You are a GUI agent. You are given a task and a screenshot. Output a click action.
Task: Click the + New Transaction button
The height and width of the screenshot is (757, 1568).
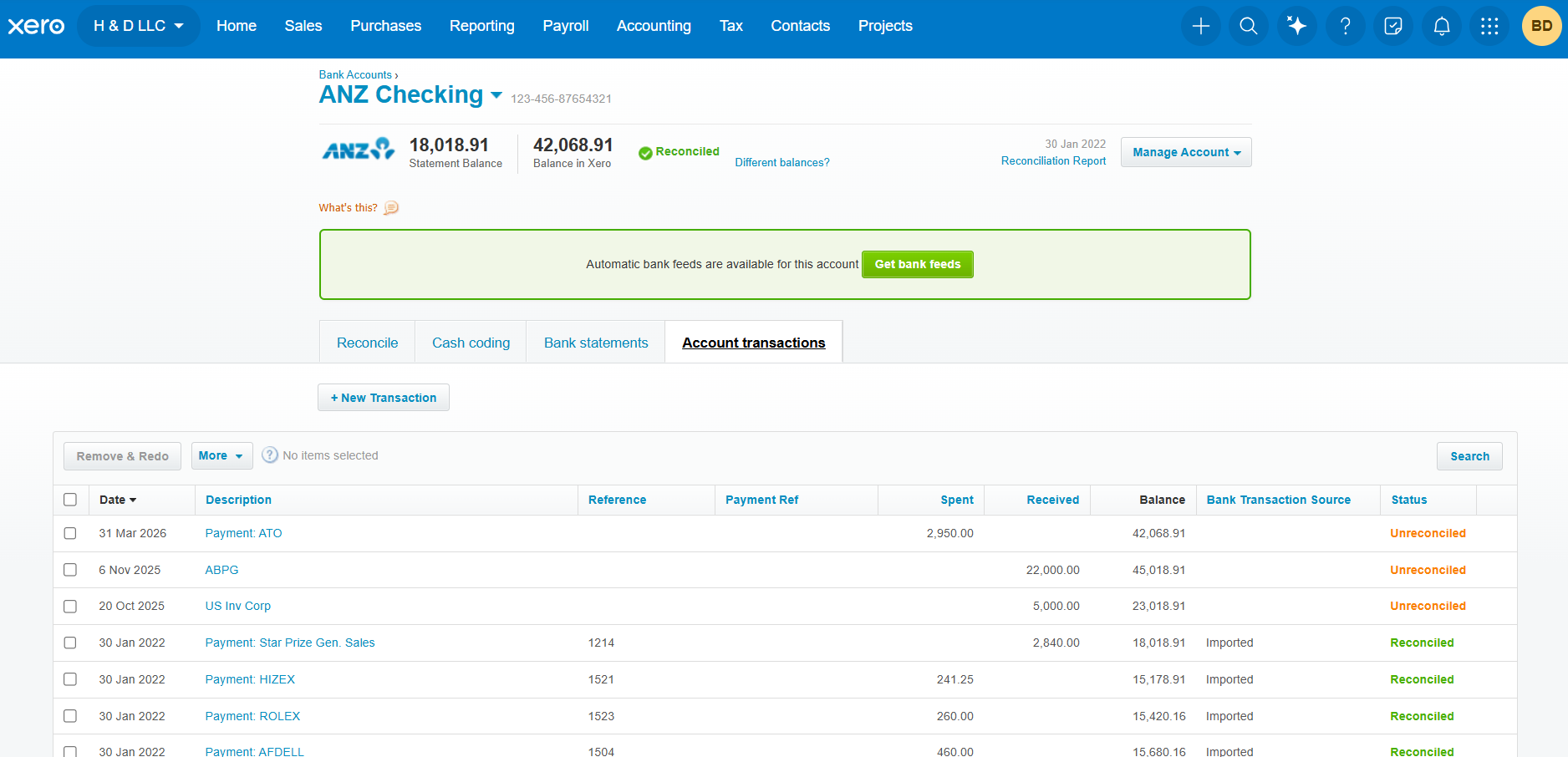tap(384, 398)
